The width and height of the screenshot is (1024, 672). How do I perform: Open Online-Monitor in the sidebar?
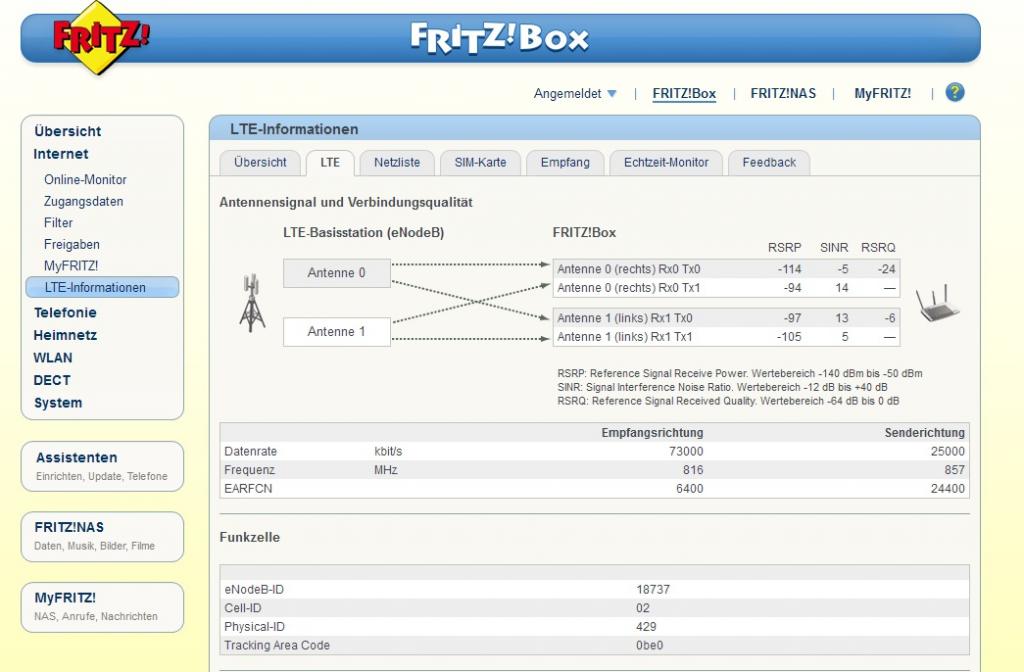85,180
